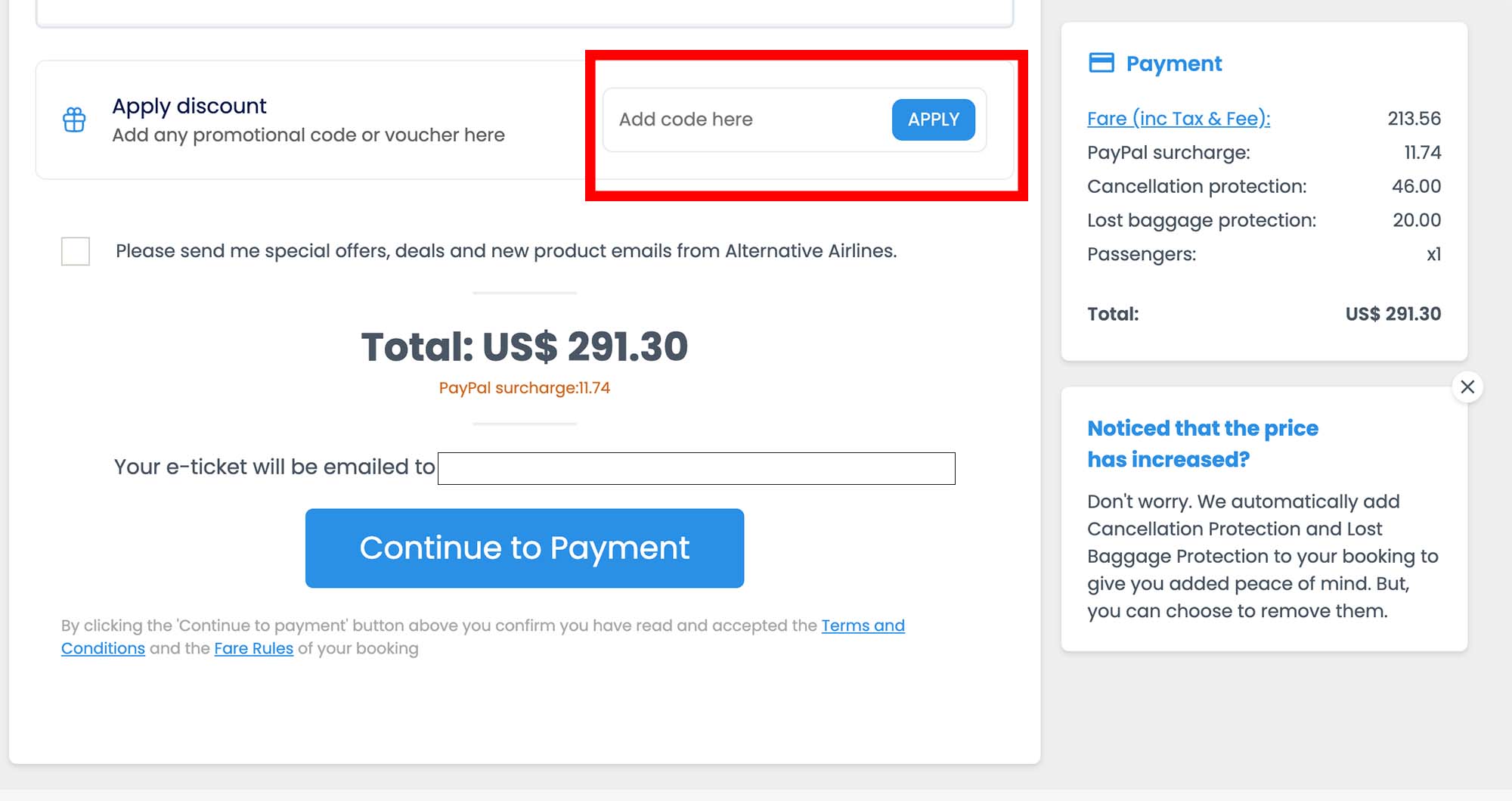Screen dimensions: 1512x801
Task: Open the Fare (inc Tax & Fee) breakdown
Action: tap(1179, 119)
